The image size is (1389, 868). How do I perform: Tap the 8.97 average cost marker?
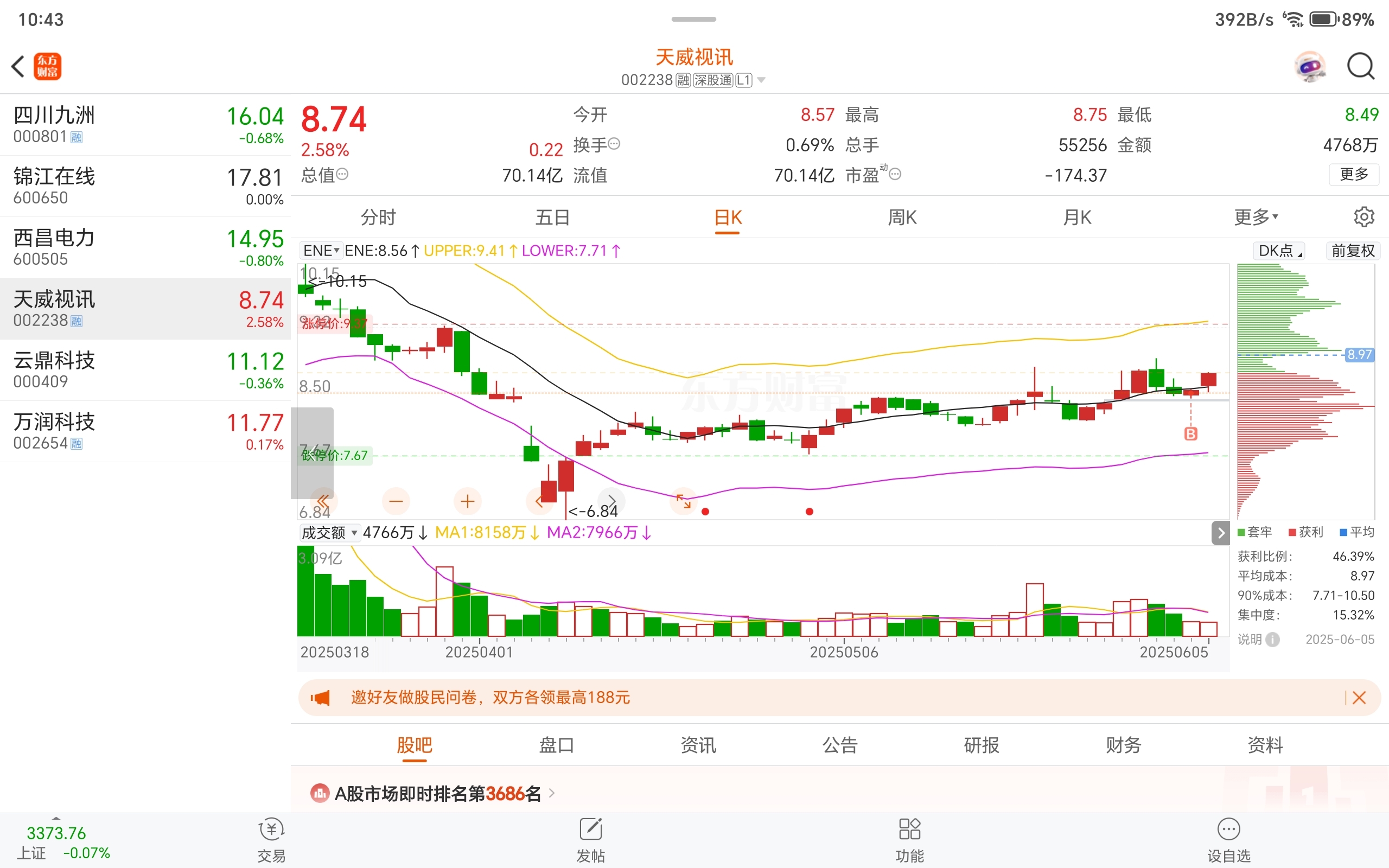tap(1360, 355)
